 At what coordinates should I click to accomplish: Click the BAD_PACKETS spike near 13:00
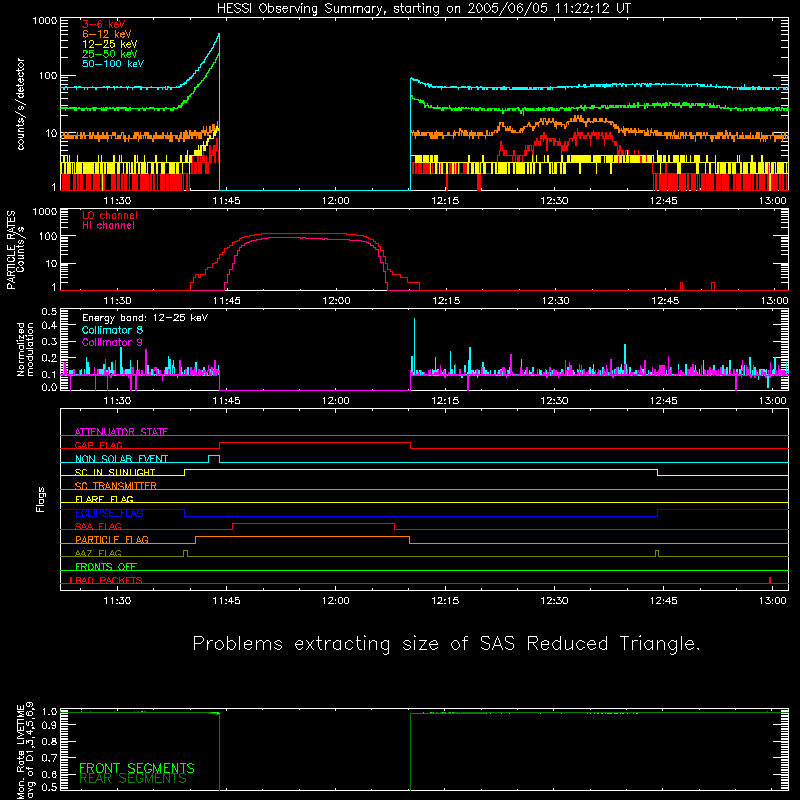tap(770, 580)
